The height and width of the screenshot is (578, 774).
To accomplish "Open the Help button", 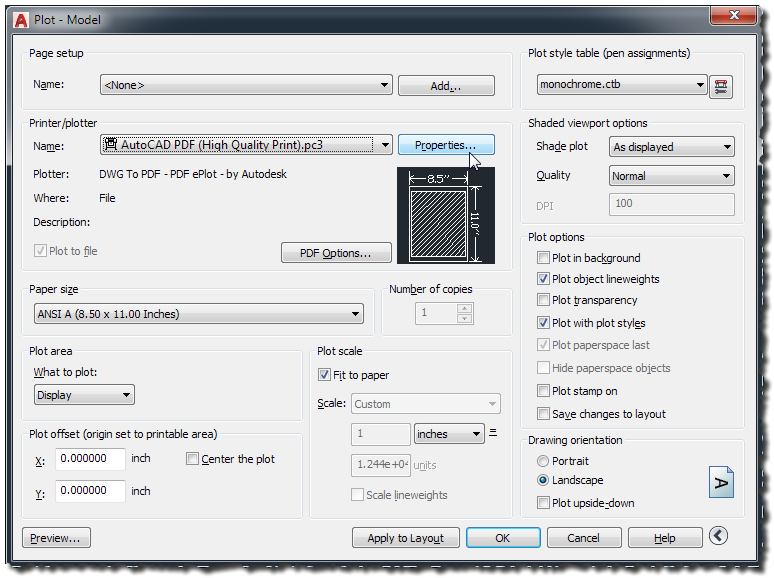I will (x=665, y=538).
